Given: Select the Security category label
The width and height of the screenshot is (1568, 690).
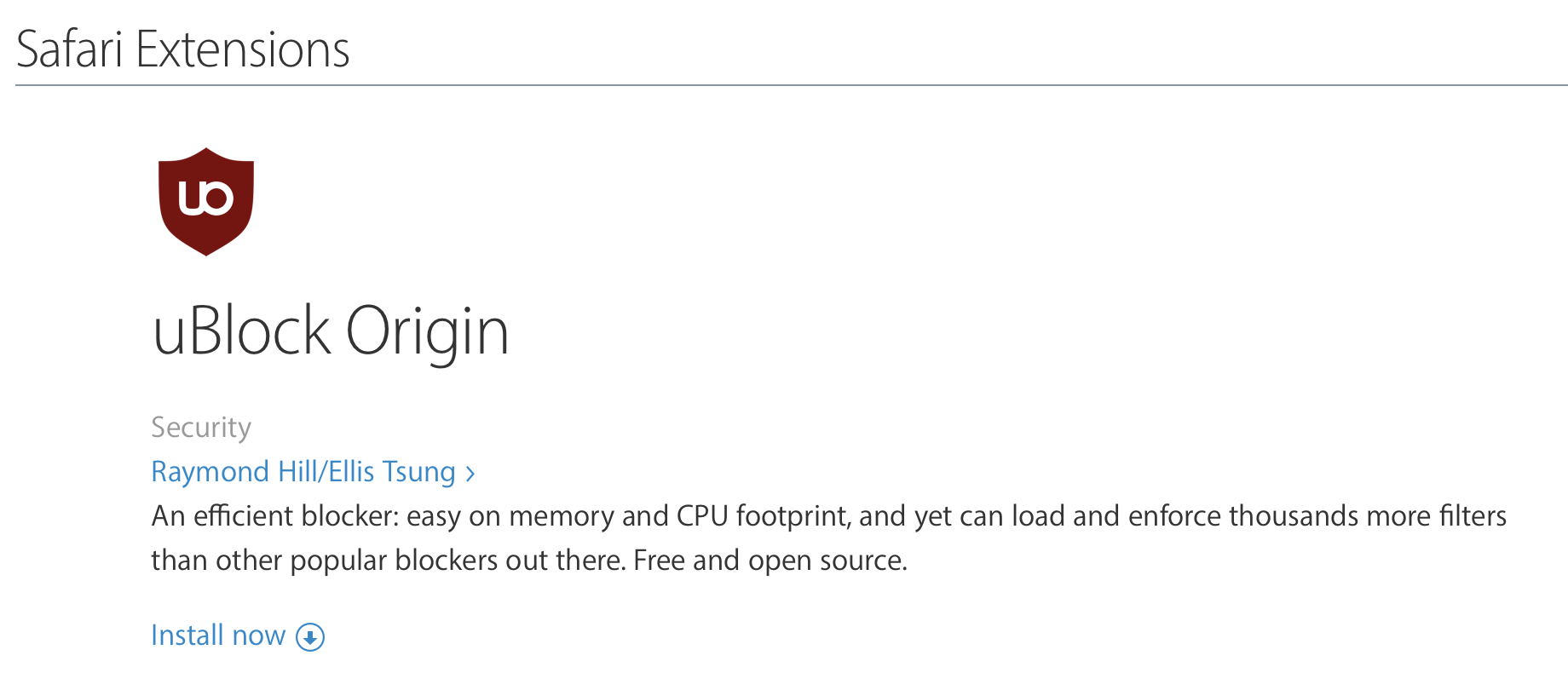Looking at the screenshot, I should click(201, 427).
